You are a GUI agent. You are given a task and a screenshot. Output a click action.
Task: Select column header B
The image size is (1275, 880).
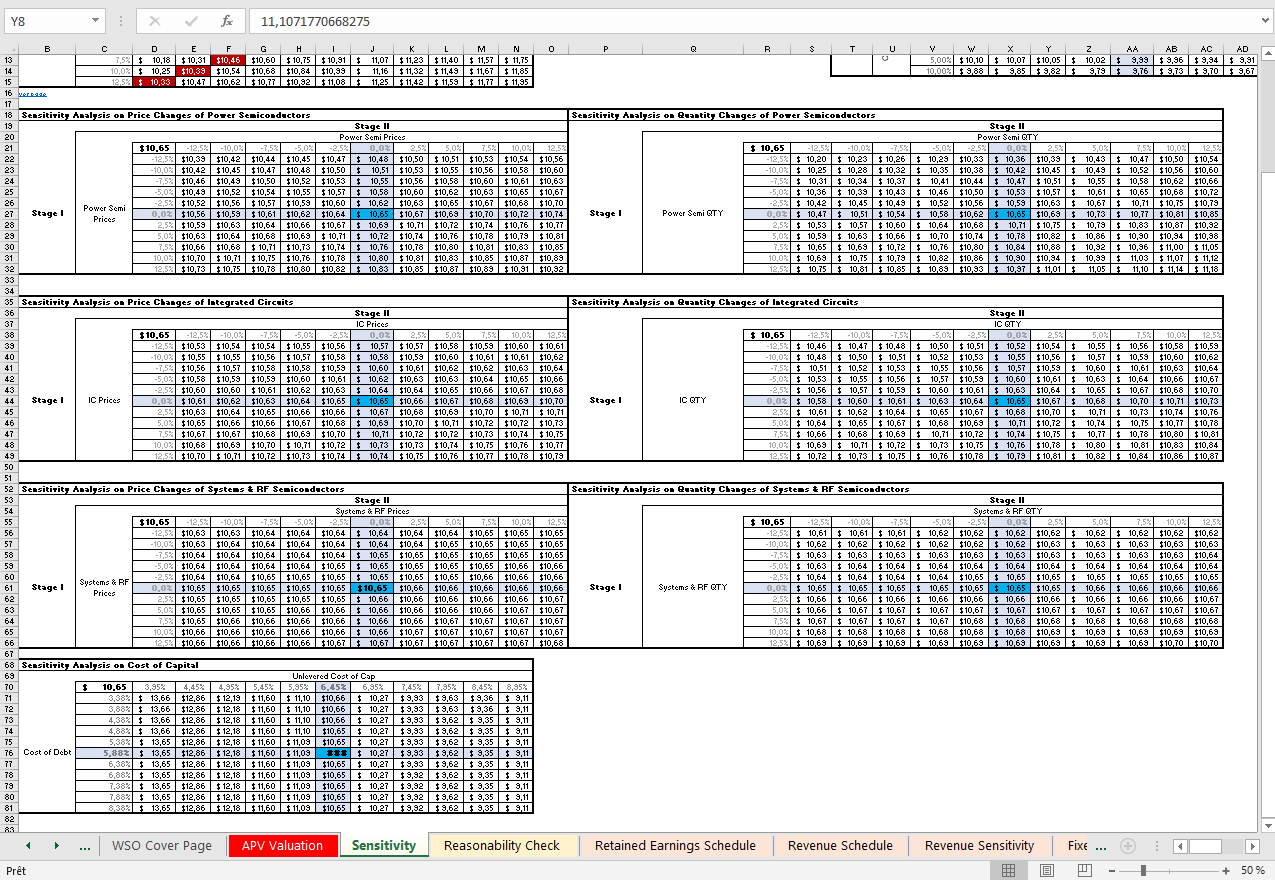47,48
